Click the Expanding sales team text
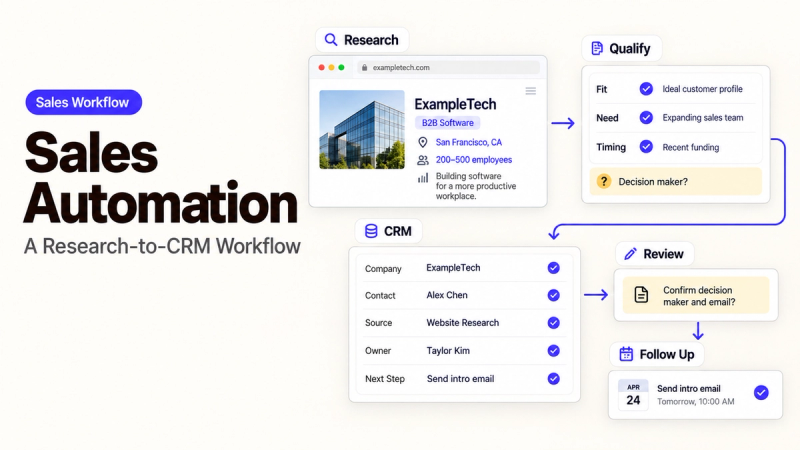The height and width of the screenshot is (450, 800). point(703,118)
